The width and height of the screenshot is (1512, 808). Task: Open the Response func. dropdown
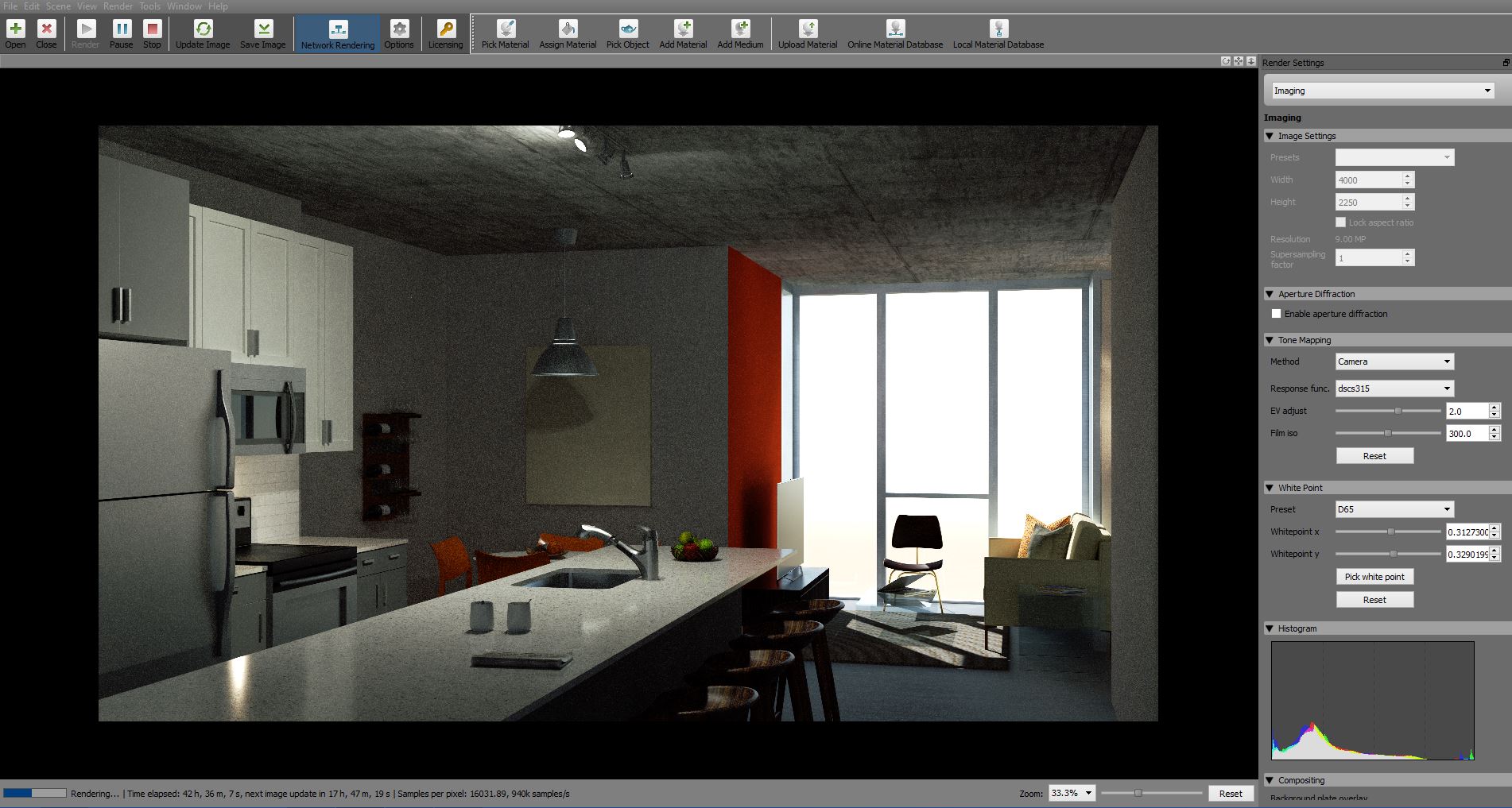pos(1394,389)
